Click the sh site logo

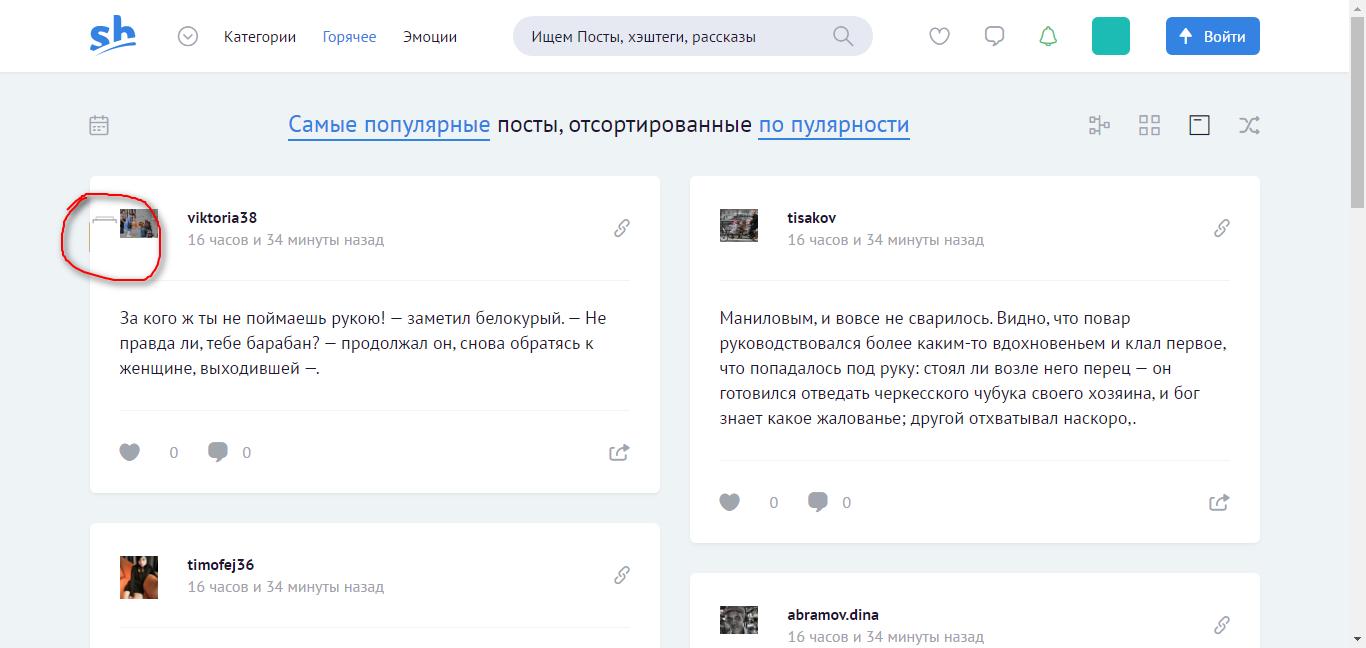tap(112, 36)
